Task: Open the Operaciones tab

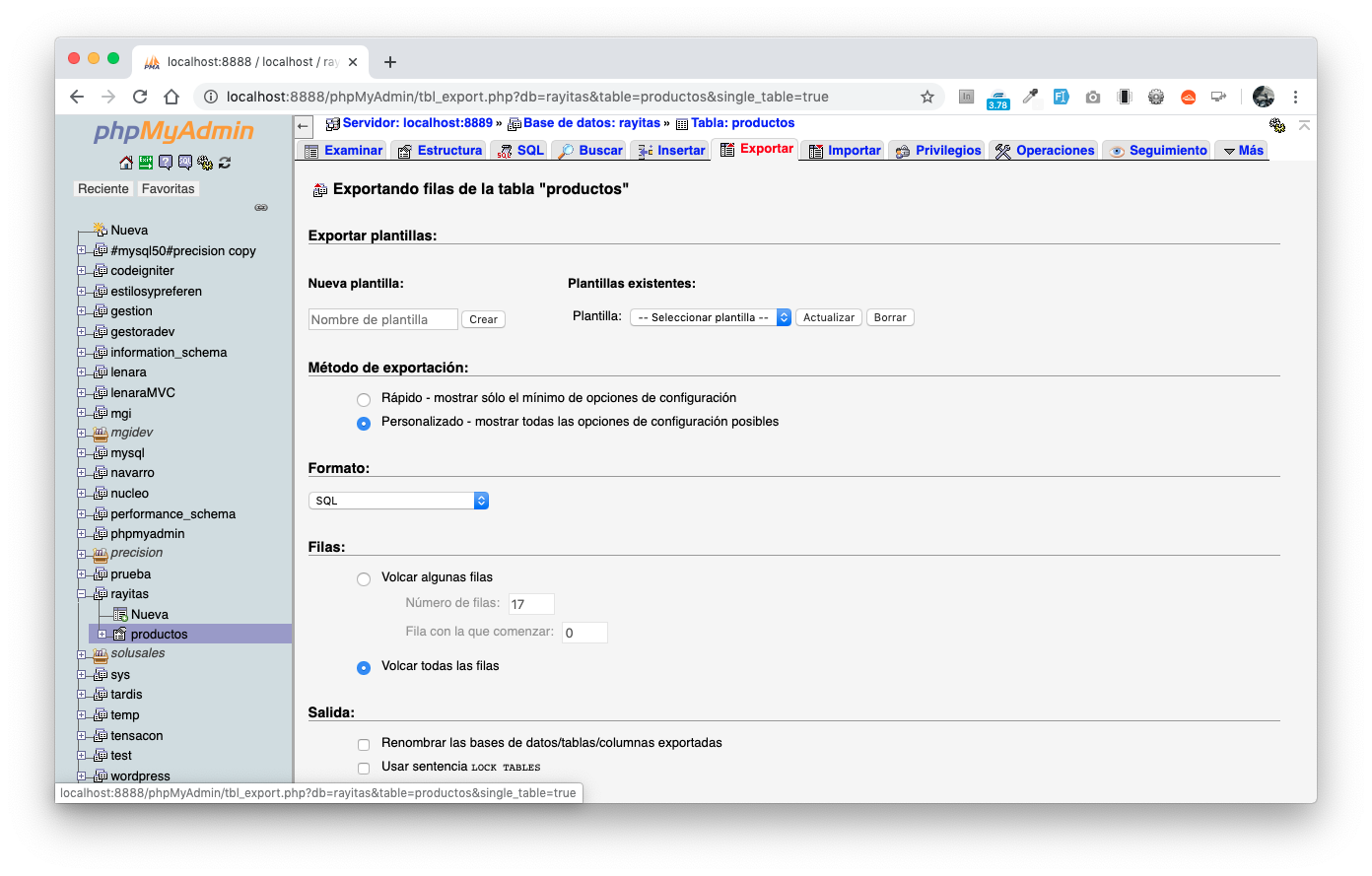Action: (1044, 151)
